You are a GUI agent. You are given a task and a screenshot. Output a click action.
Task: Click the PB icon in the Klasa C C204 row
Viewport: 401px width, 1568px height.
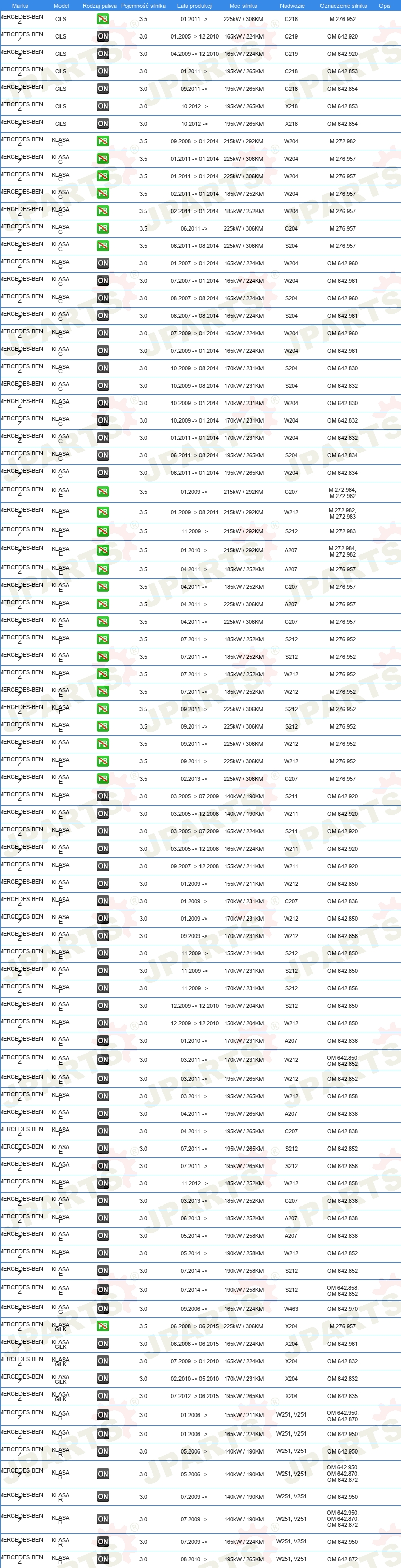pyautogui.click(x=103, y=228)
